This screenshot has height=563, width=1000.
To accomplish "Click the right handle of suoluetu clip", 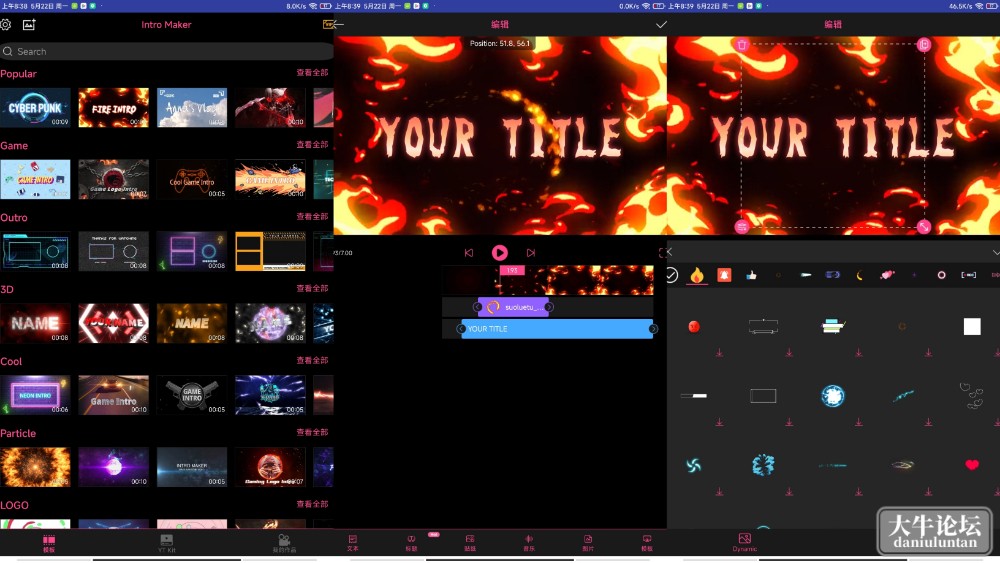I will tap(549, 307).
